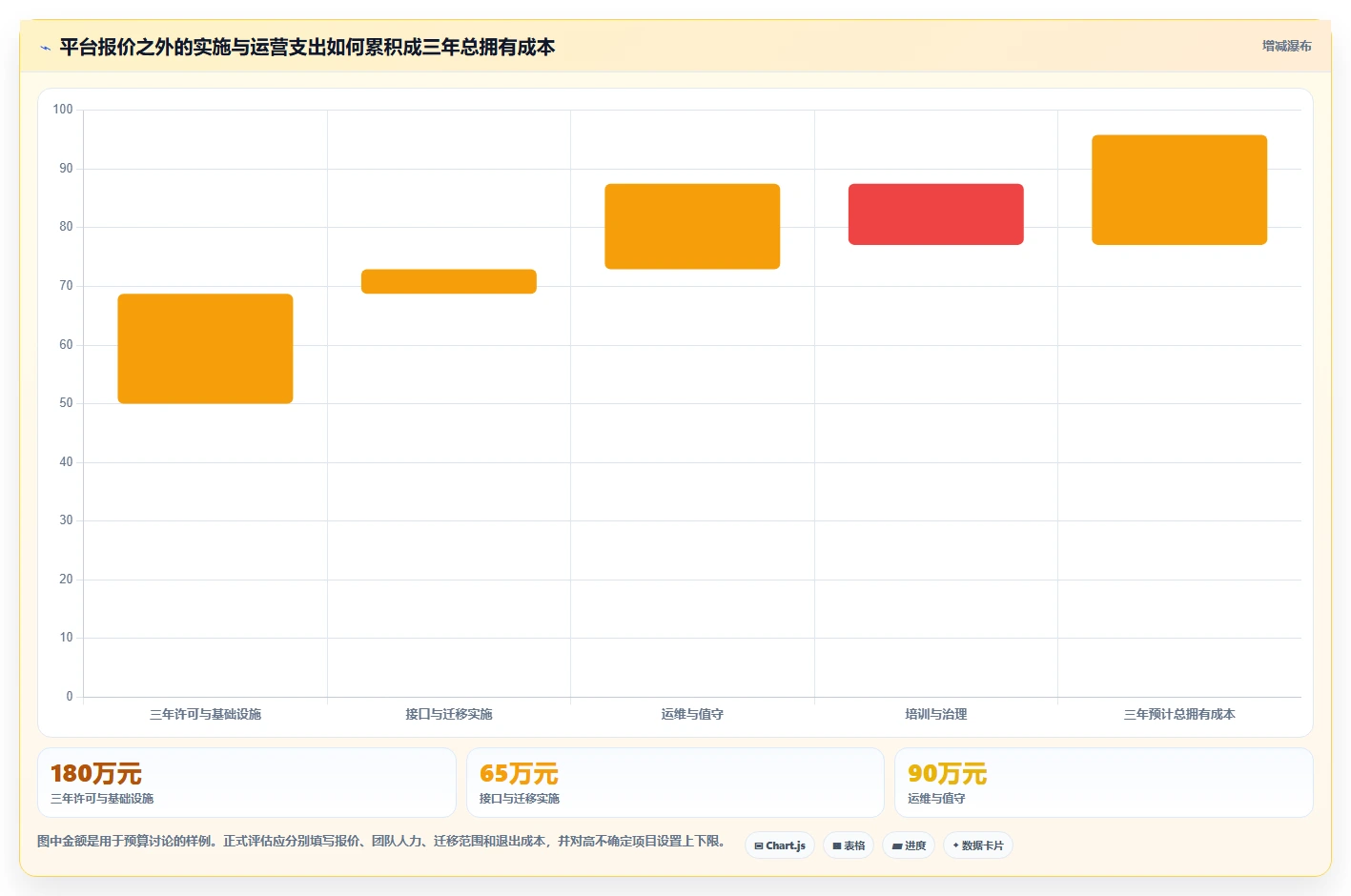Click the 80 tick on the y-axis
The width and height of the screenshot is (1351, 896).
point(66,227)
